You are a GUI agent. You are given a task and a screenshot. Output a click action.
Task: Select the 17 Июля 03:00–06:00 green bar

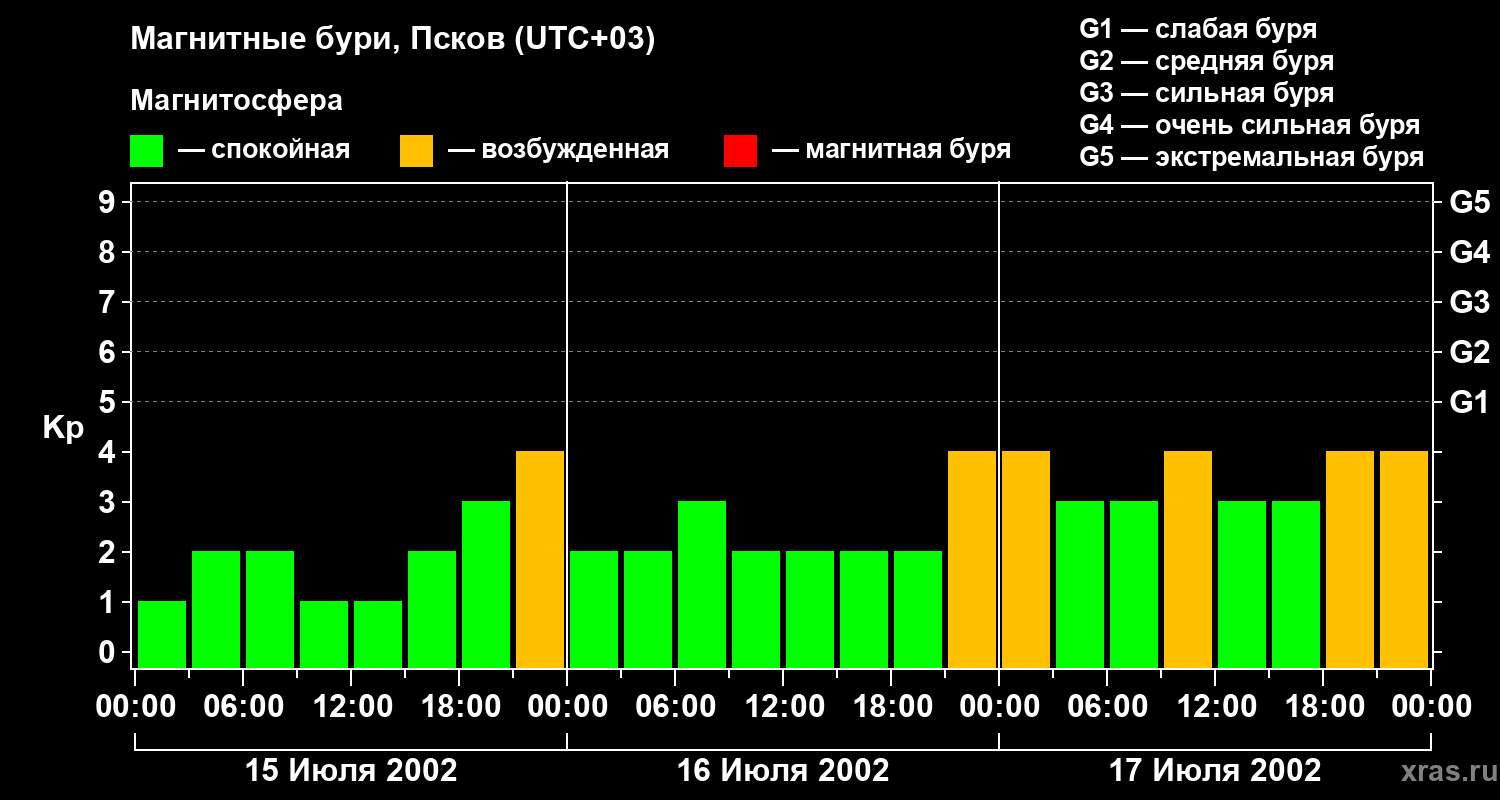[x=1080, y=584]
